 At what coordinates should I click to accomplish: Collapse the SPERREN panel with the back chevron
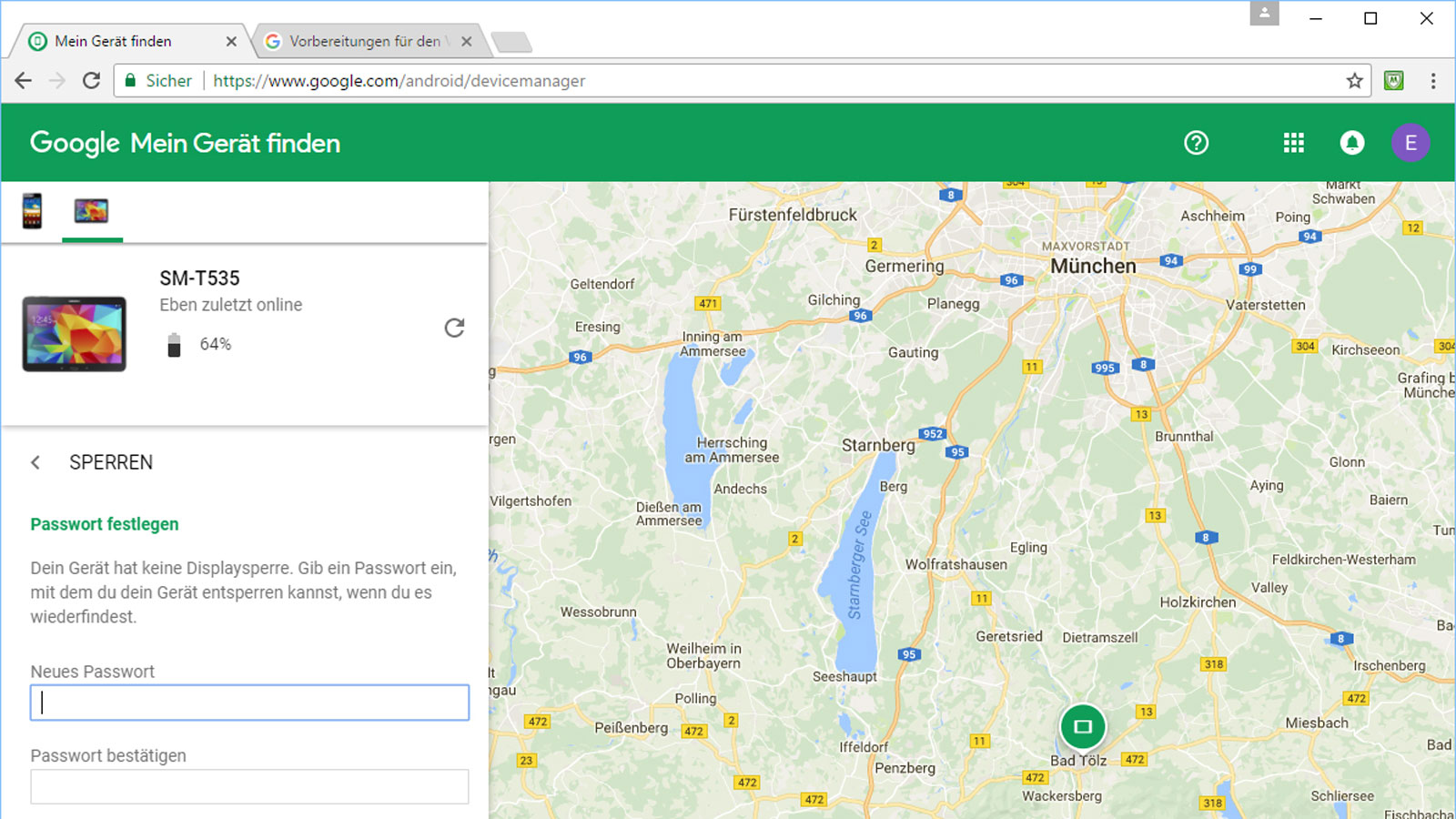[x=35, y=462]
